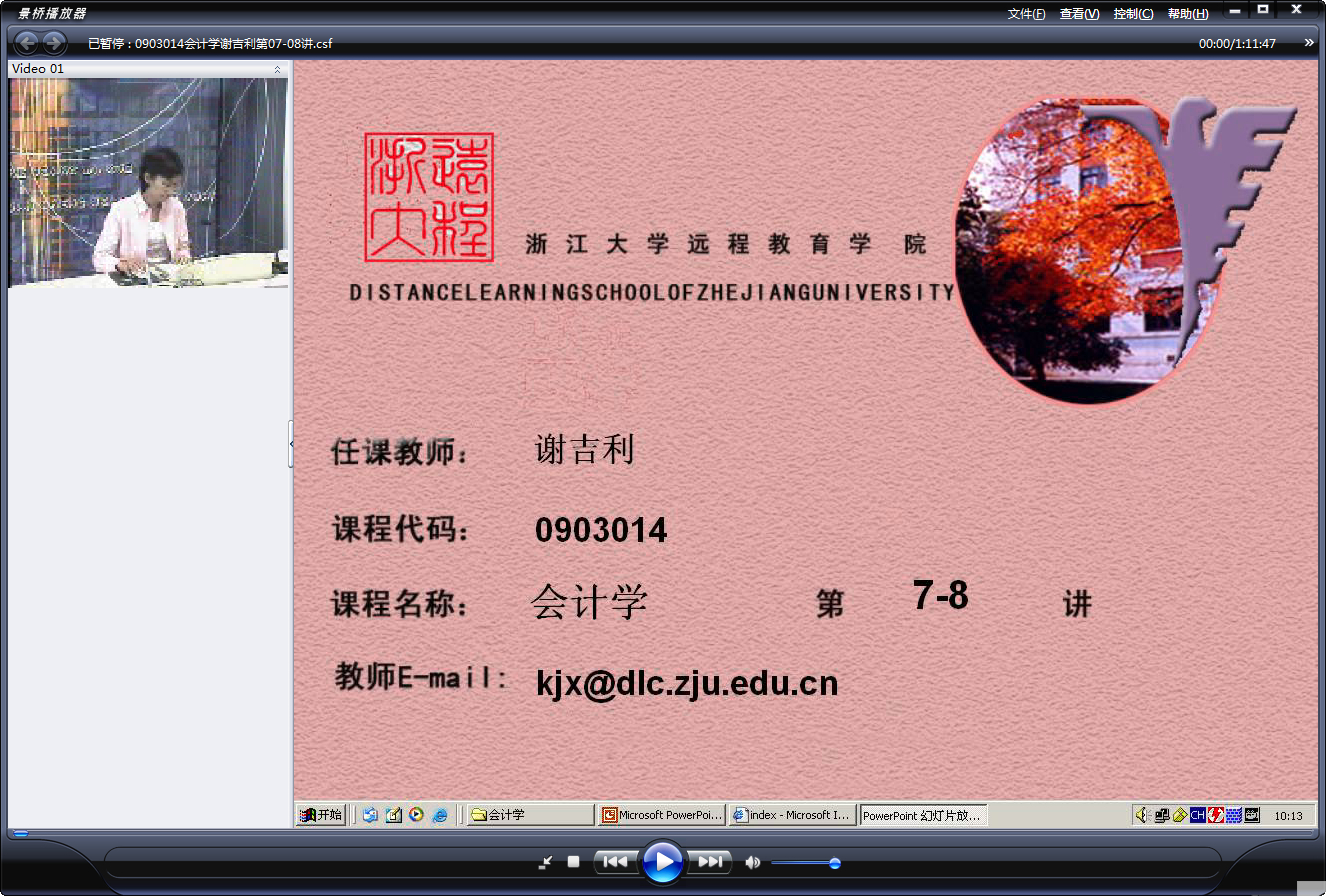Skip to the previous track button
The image size is (1326, 896).
click(x=615, y=861)
